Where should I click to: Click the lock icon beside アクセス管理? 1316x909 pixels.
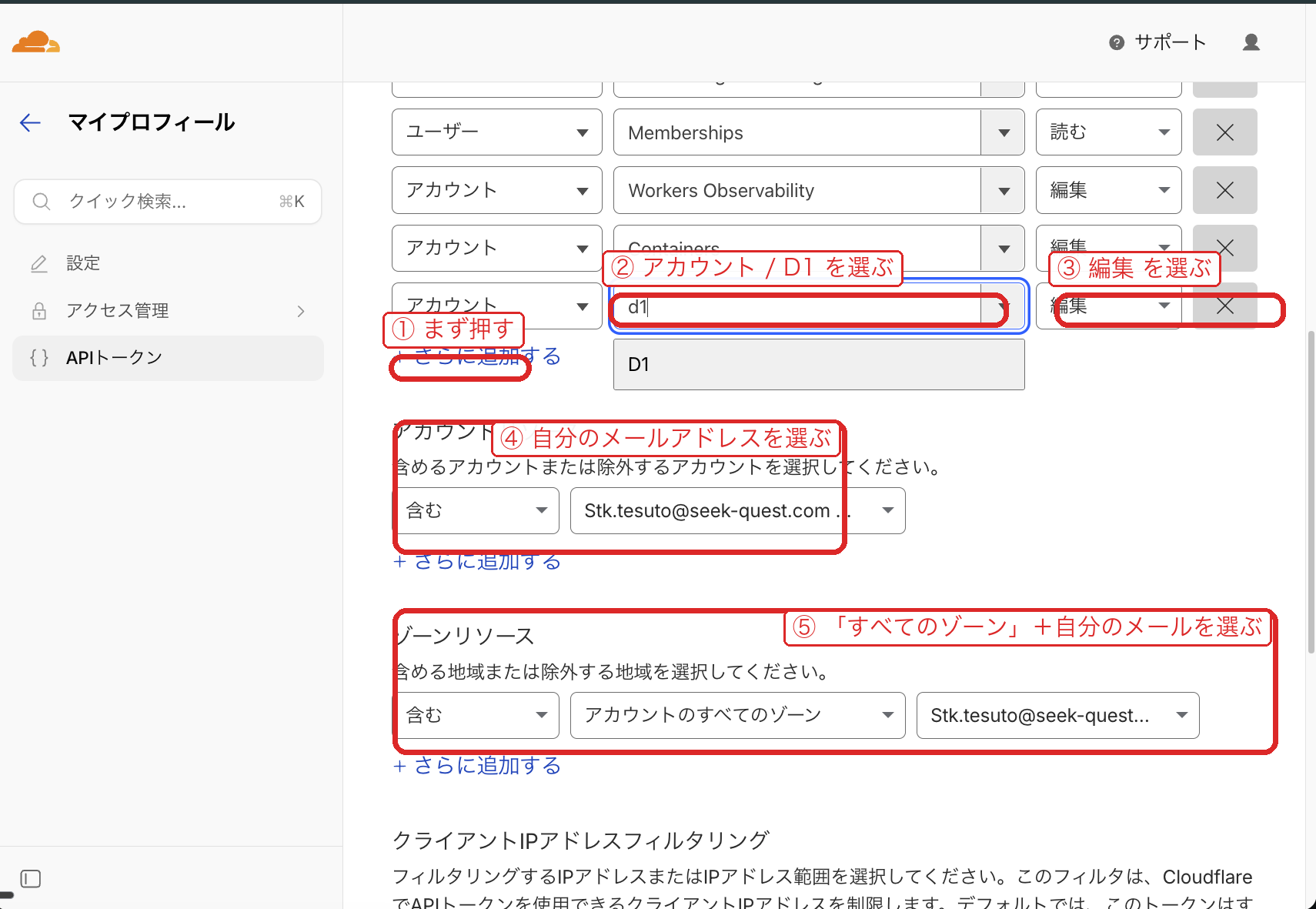tap(39, 311)
